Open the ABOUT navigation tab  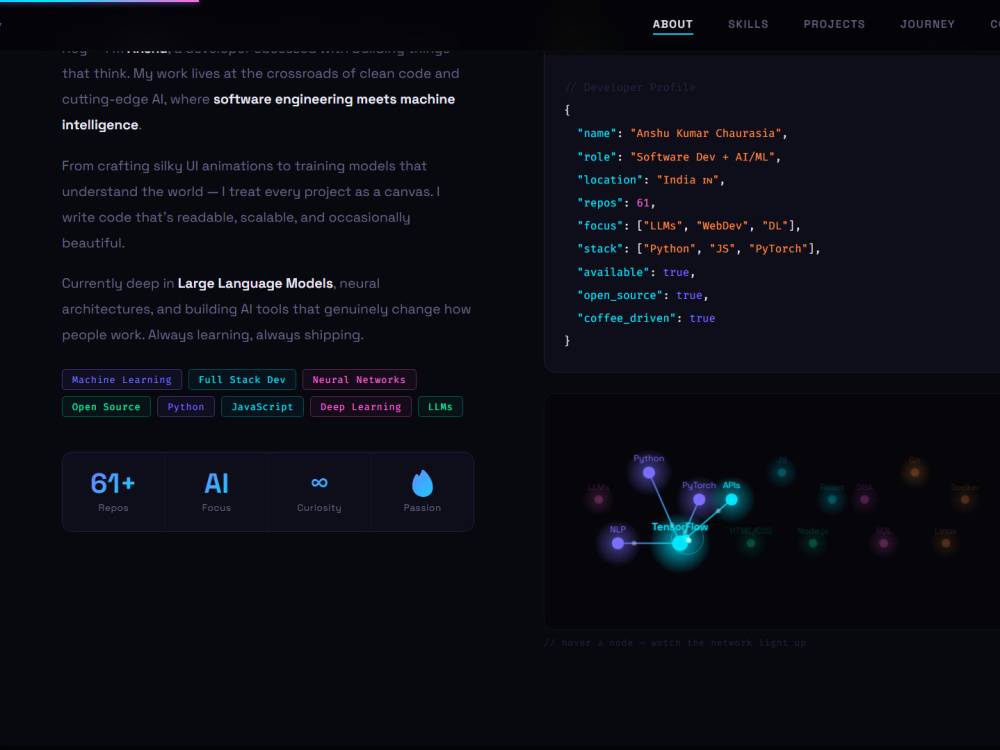click(672, 24)
